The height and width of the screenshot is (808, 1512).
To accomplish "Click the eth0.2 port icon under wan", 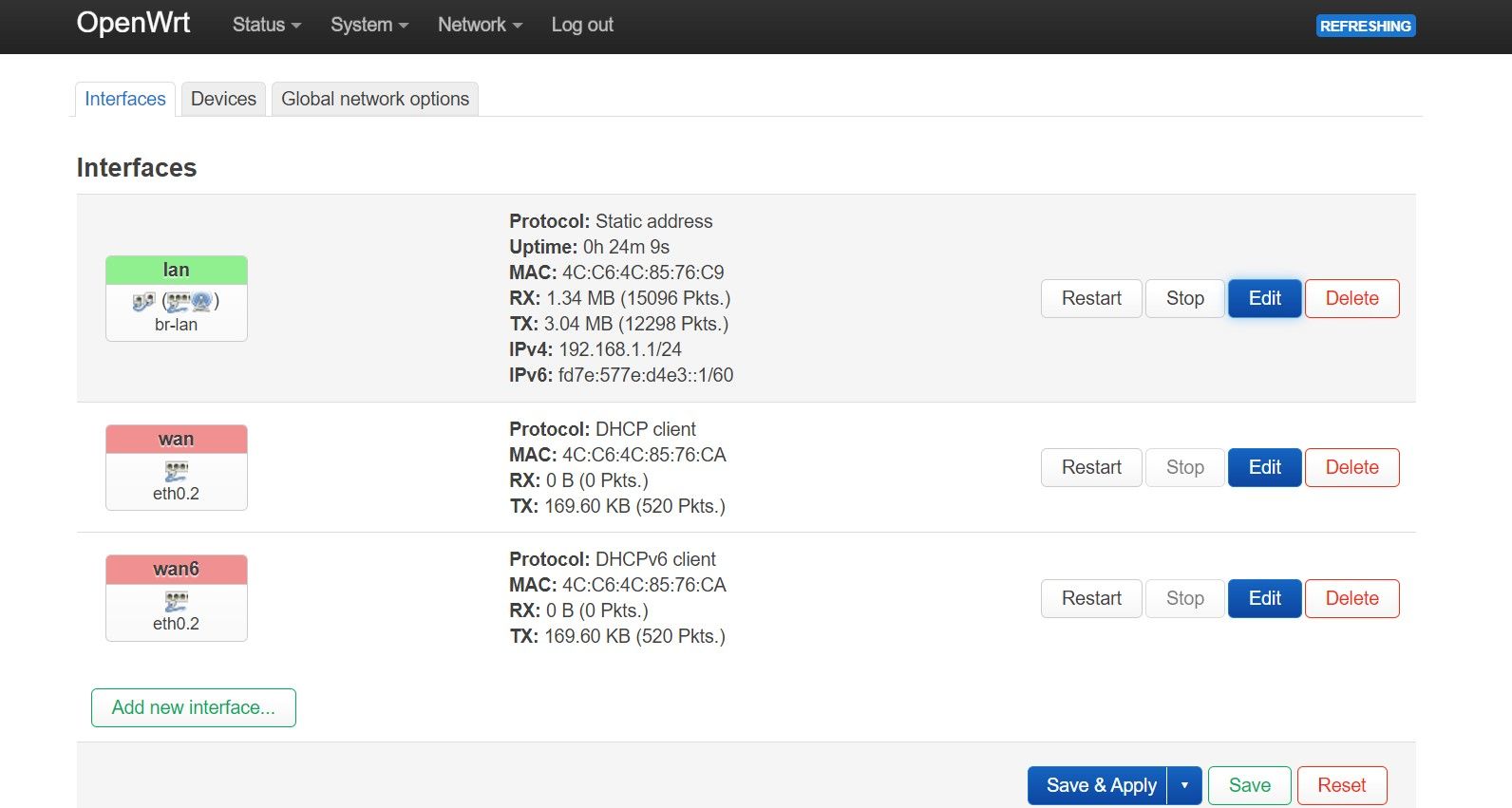I will 177,471.
